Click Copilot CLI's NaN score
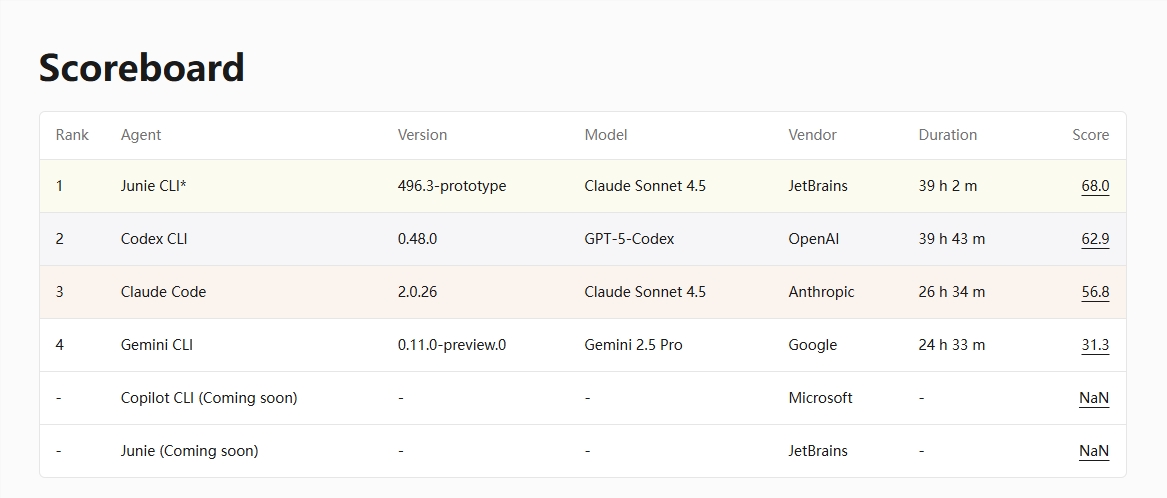 (x=1093, y=398)
